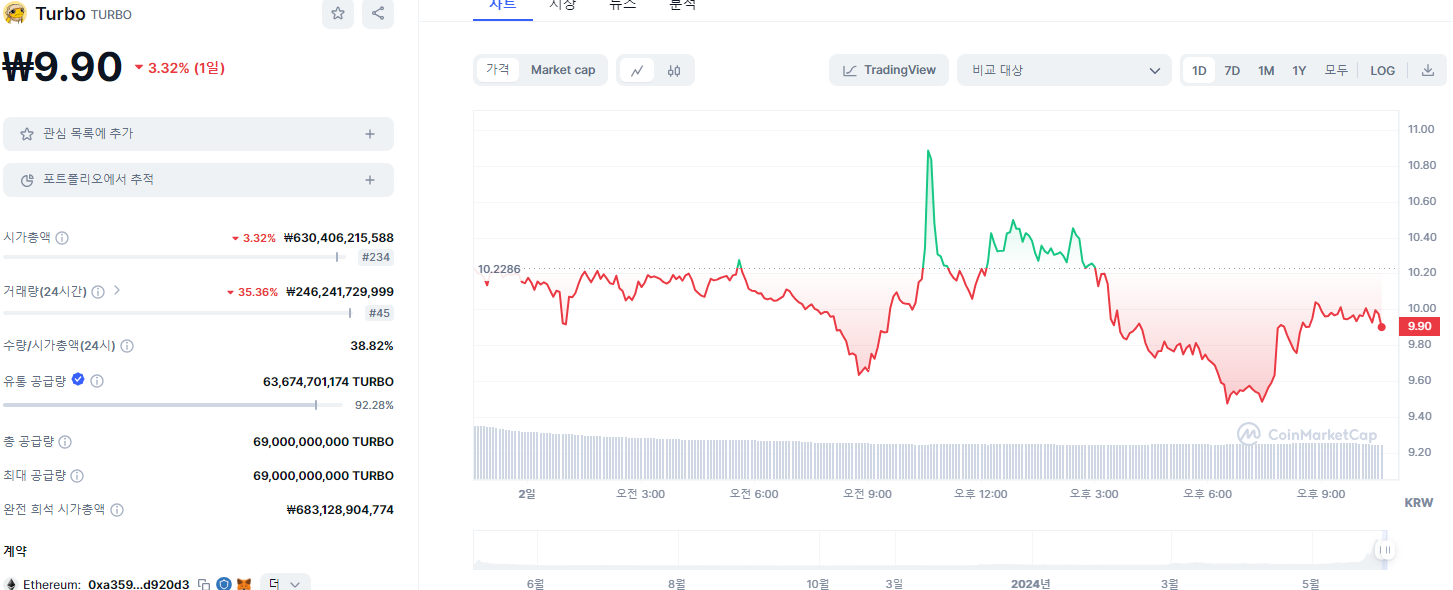
Task: Click the Ethereum network logo
Action: (11, 584)
